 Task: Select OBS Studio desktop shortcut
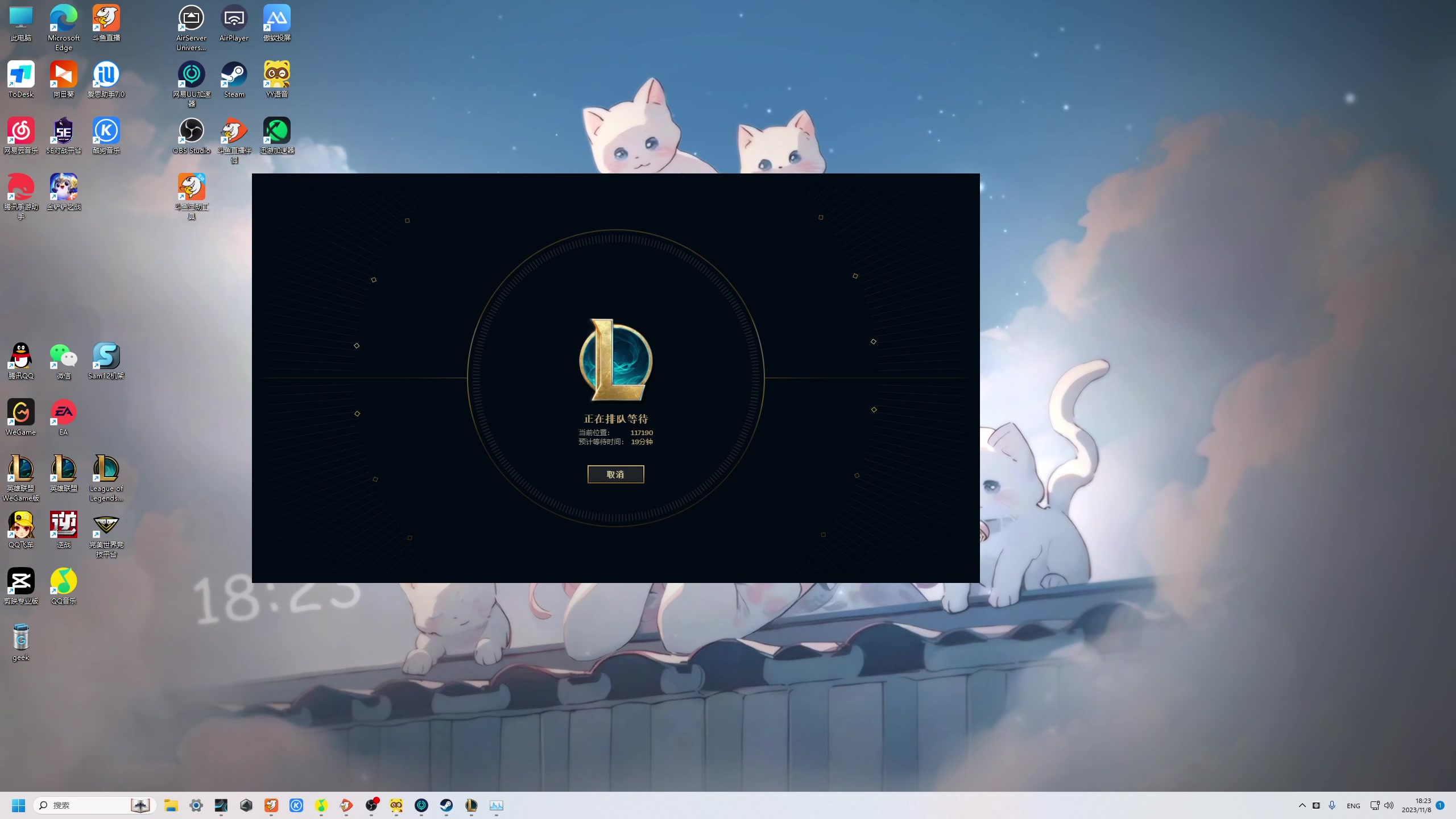pyautogui.click(x=191, y=136)
